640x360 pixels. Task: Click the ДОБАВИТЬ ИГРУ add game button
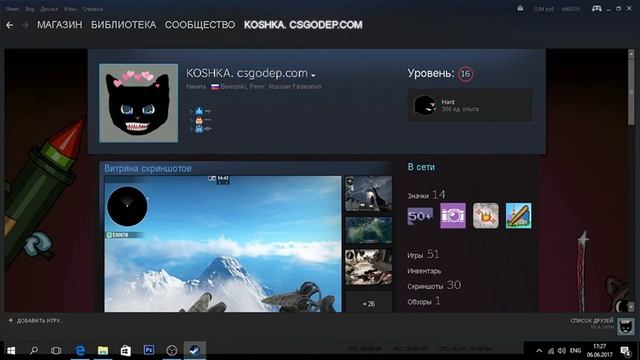[36, 321]
